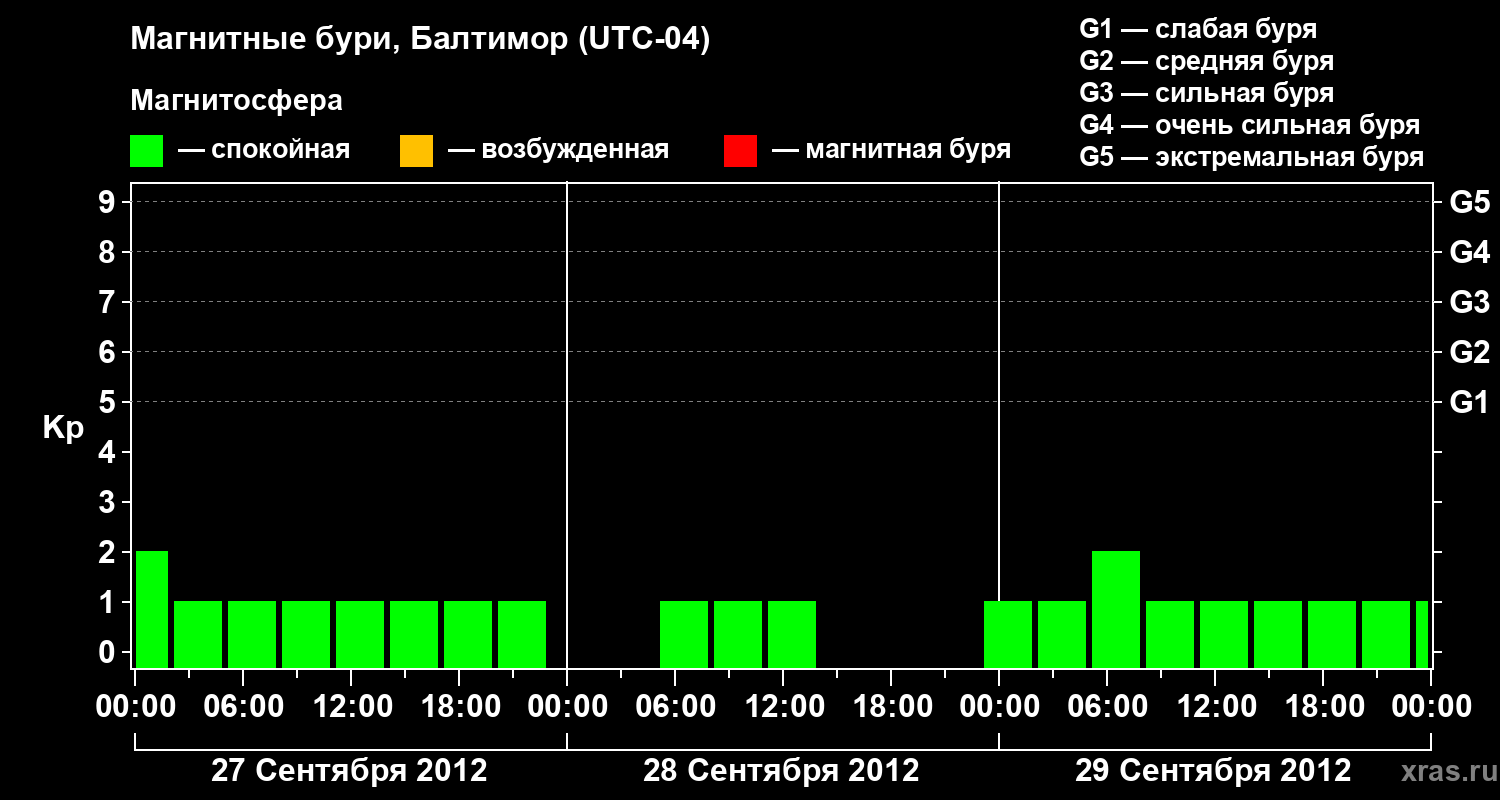
Task: Click the orange 'возбужденная' legend swatch
Action: (416, 151)
